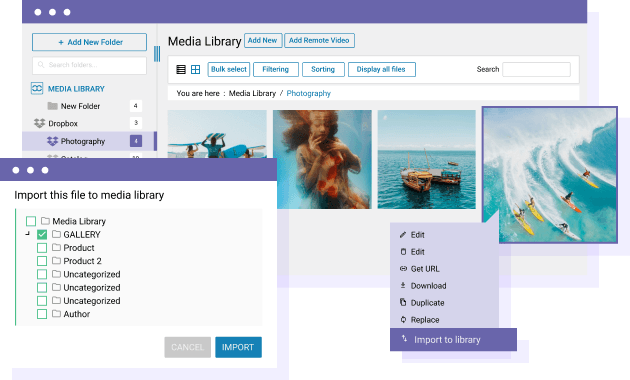Select the aerial wave kayakers thumbnail
The height and width of the screenshot is (380, 630).
pyautogui.click(x=550, y=175)
